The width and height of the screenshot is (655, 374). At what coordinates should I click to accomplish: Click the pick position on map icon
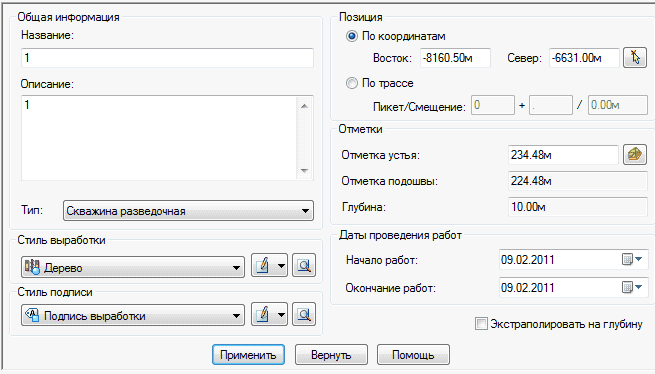pyautogui.click(x=635, y=57)
